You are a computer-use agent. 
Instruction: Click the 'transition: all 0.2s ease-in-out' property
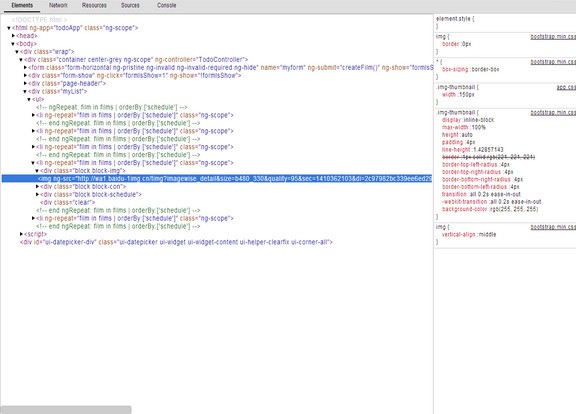click(x=481, y=194)
